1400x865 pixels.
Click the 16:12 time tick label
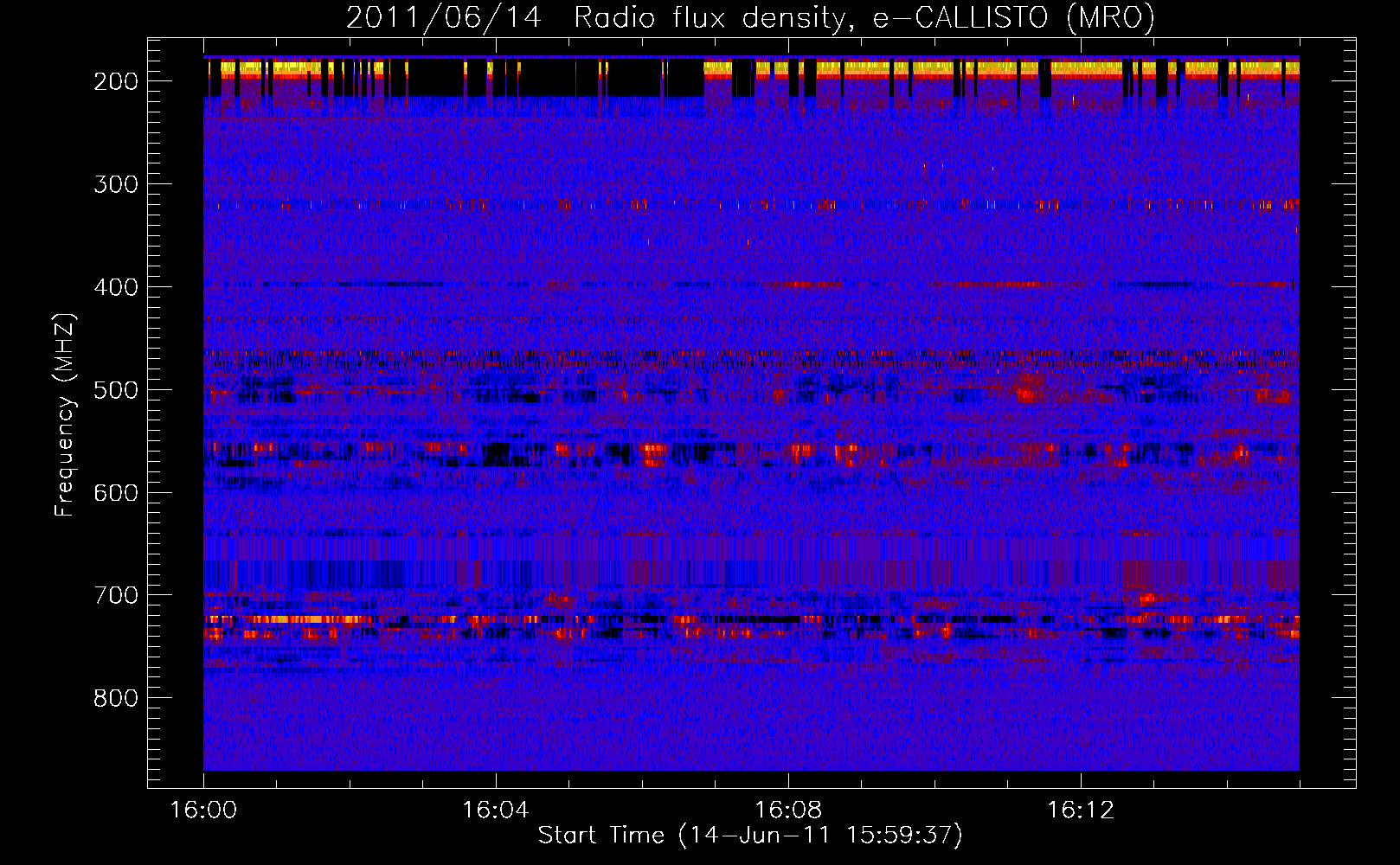point(1081,811)
